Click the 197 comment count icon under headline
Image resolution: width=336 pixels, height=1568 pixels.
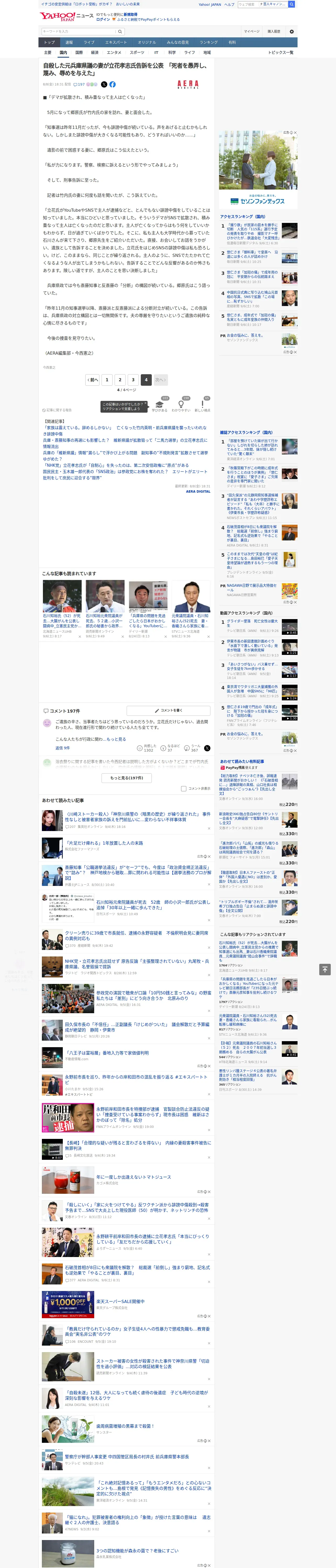pyautogui.click(x=80, y=85)
